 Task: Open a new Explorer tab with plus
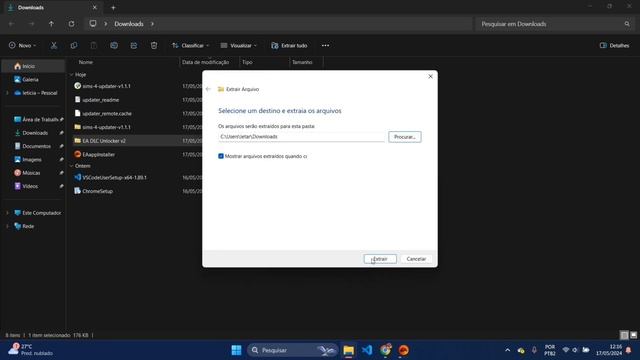[x=113, y=7]
